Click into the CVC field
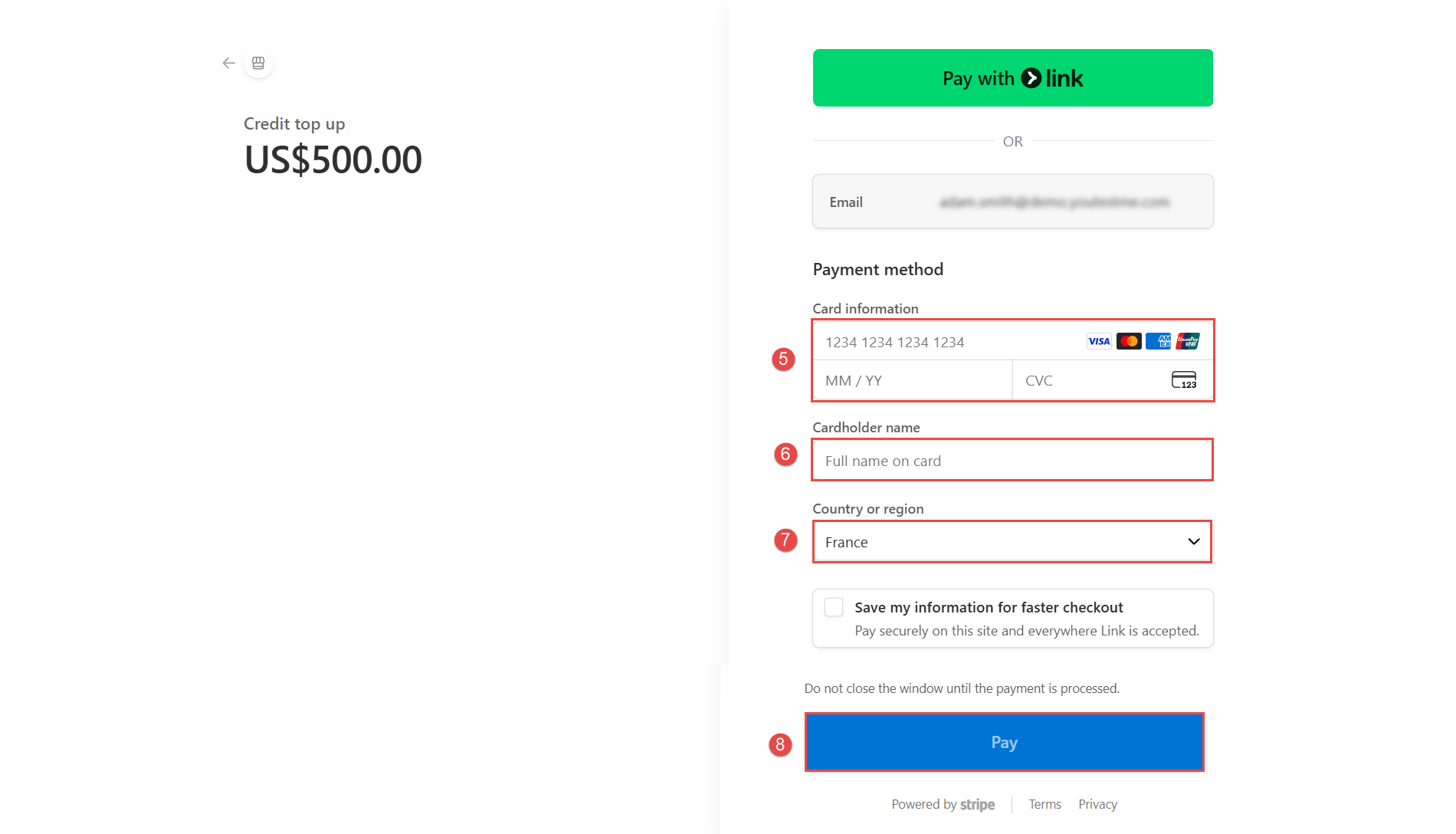The height and width of the screenshot is (834, 1456). (x=1088, y=380)
